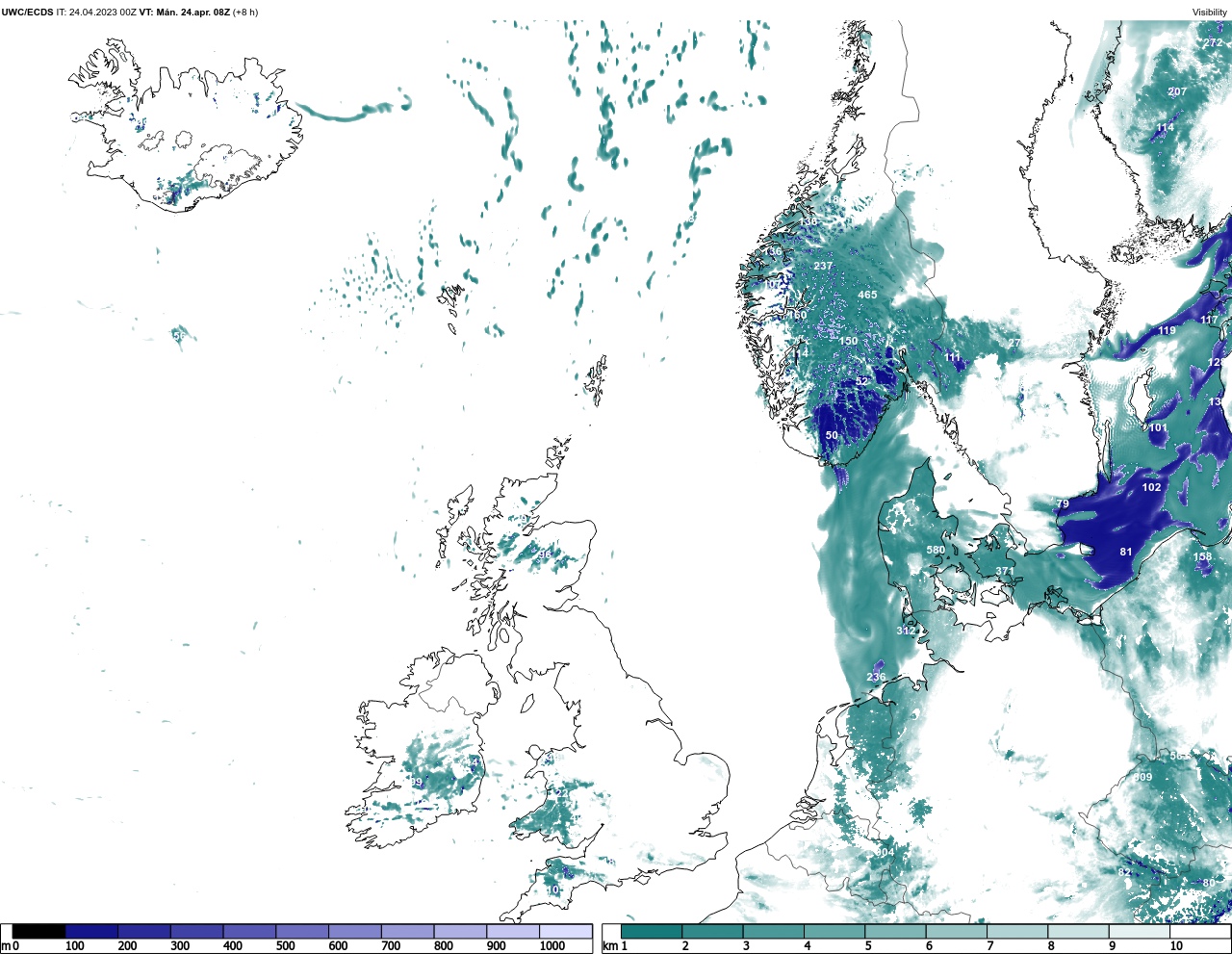Click the '580' value over Denmark
The image size is (1232, 954).
(x=936, y=551)
